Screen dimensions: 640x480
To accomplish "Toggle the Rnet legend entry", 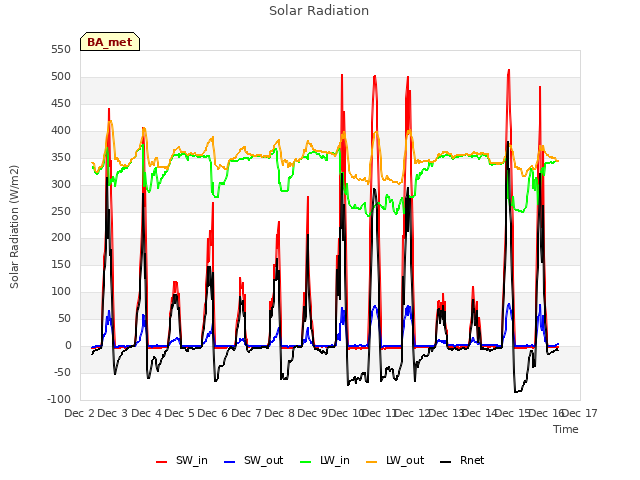I will (462, 460).
